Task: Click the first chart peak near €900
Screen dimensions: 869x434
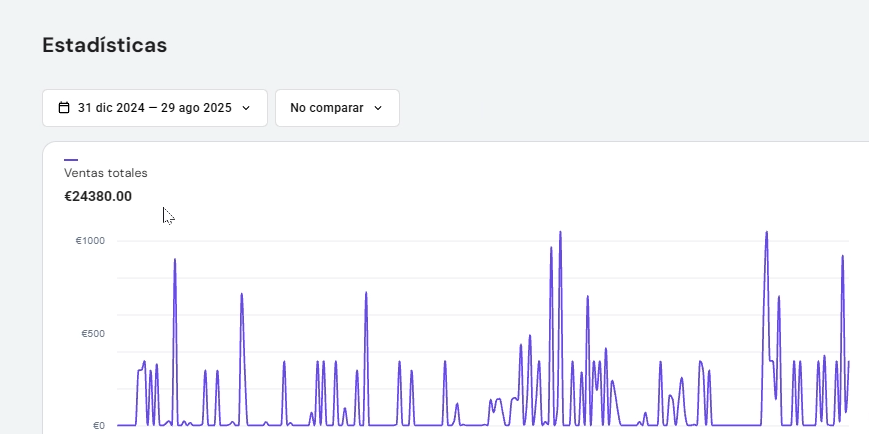Action: 175,260
